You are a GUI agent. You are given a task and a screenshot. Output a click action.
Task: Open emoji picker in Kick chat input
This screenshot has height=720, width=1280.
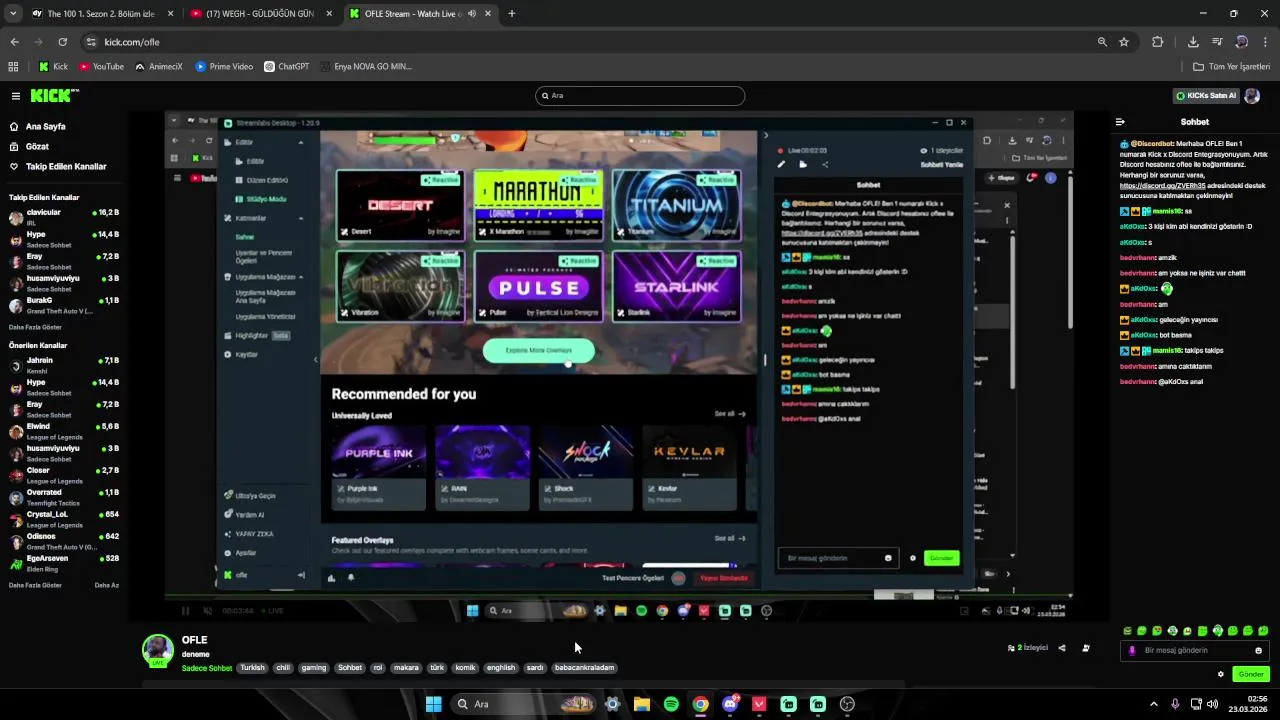coord(1258,650)
